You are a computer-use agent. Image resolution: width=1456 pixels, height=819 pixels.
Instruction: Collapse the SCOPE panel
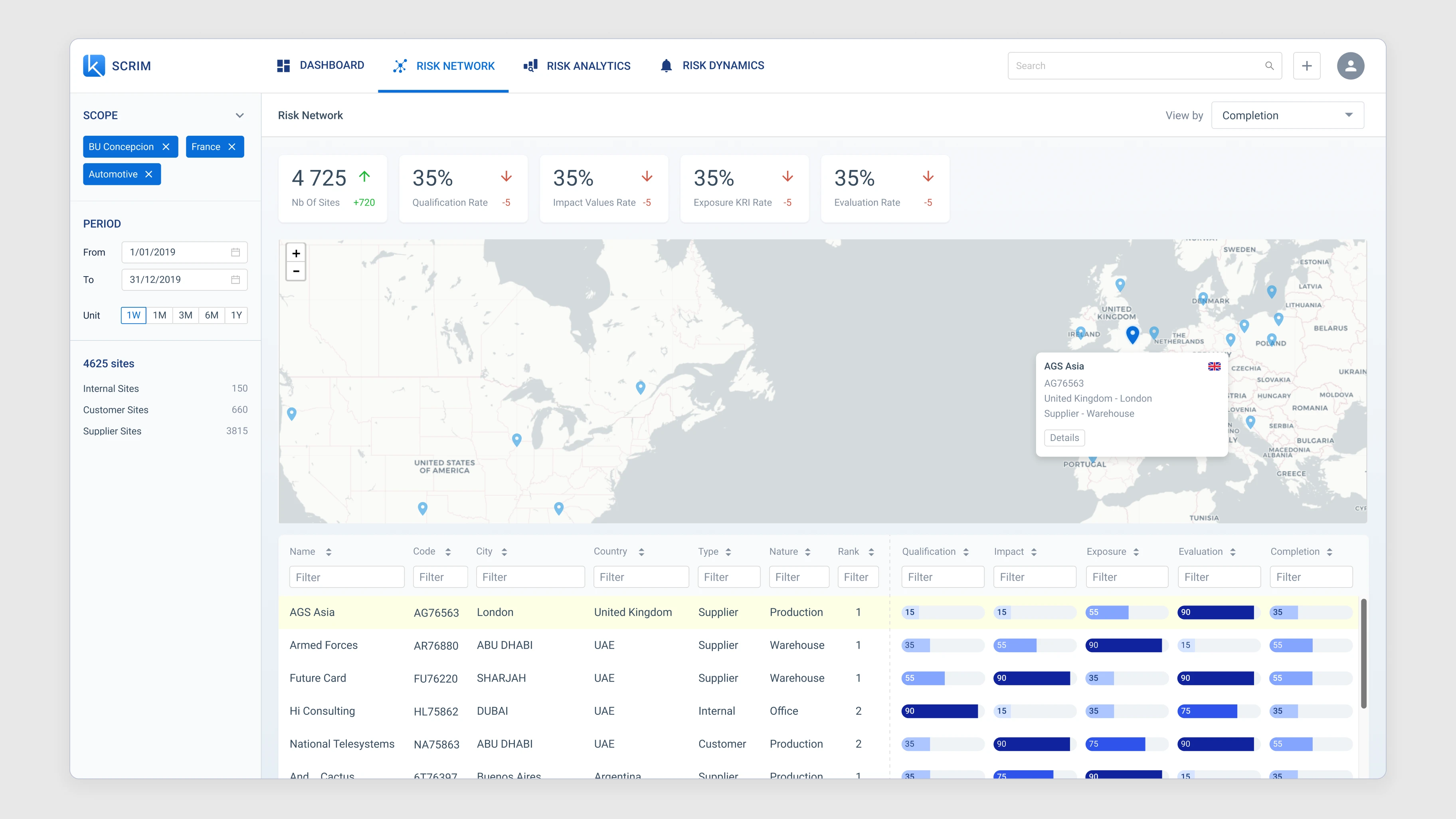point(239,115)
